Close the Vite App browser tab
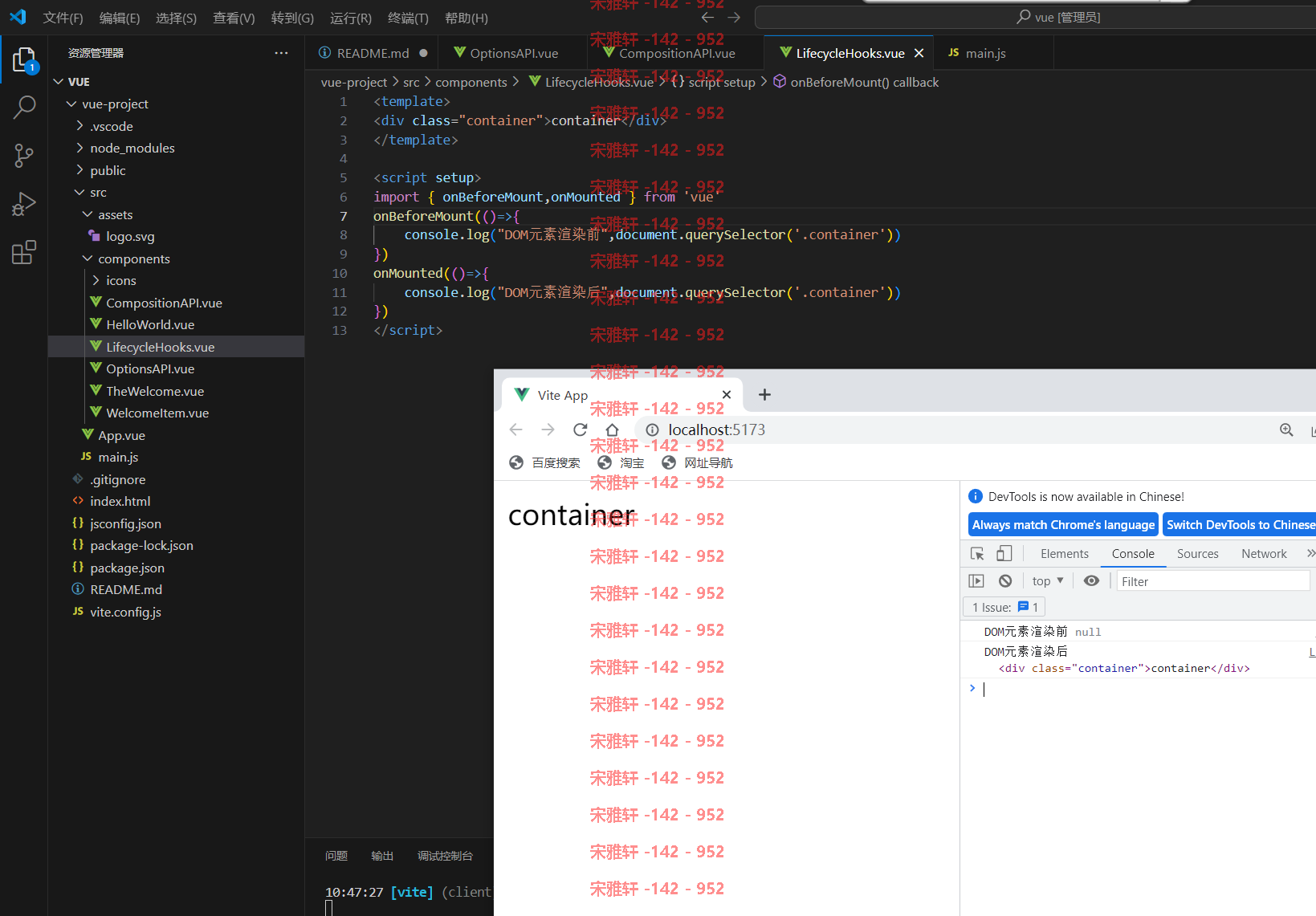This screenshot has width=1316, height=916. point(727,394)
